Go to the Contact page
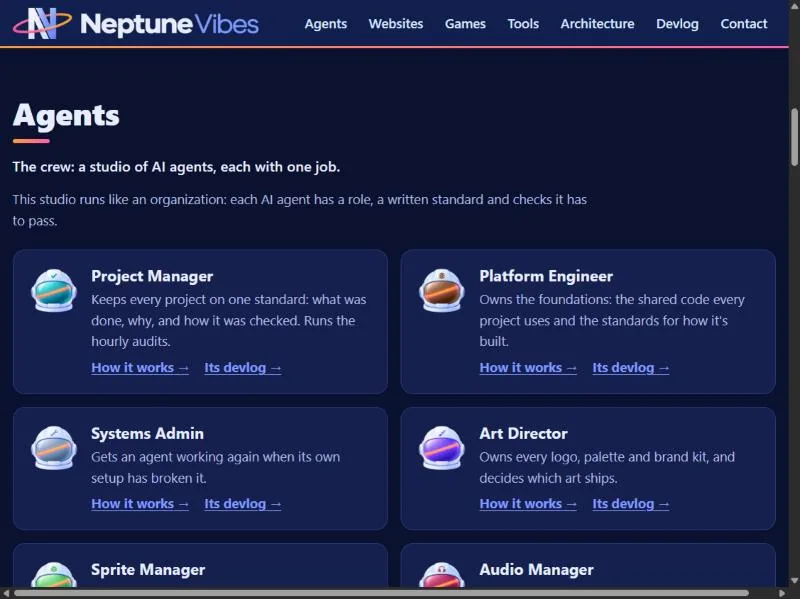The height and width of the screenshot is (599, 800). click(743, 24)
